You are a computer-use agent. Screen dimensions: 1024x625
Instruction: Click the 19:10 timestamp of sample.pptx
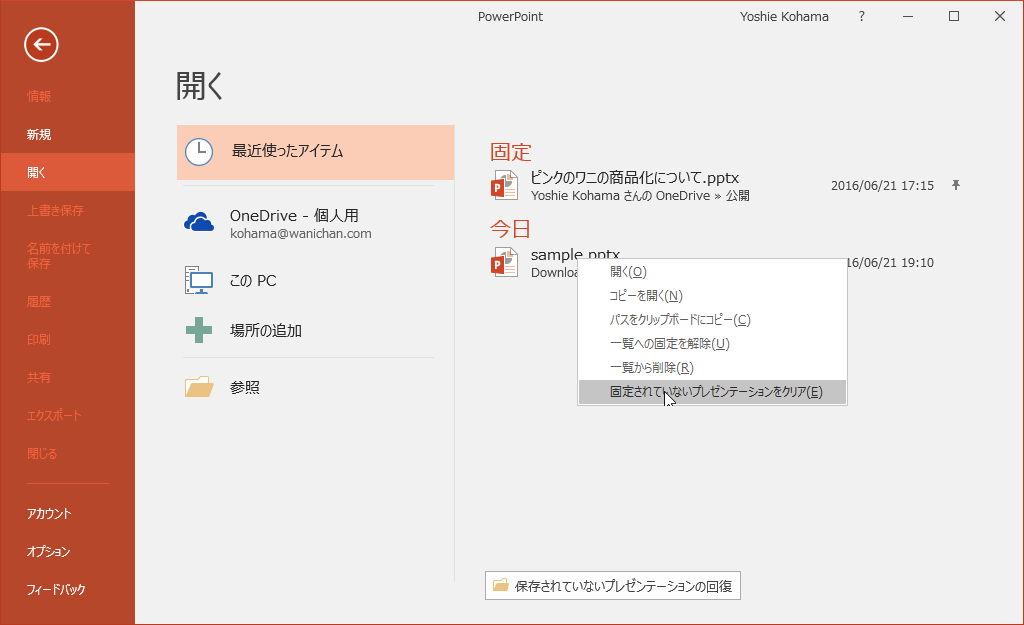point(890,263)
